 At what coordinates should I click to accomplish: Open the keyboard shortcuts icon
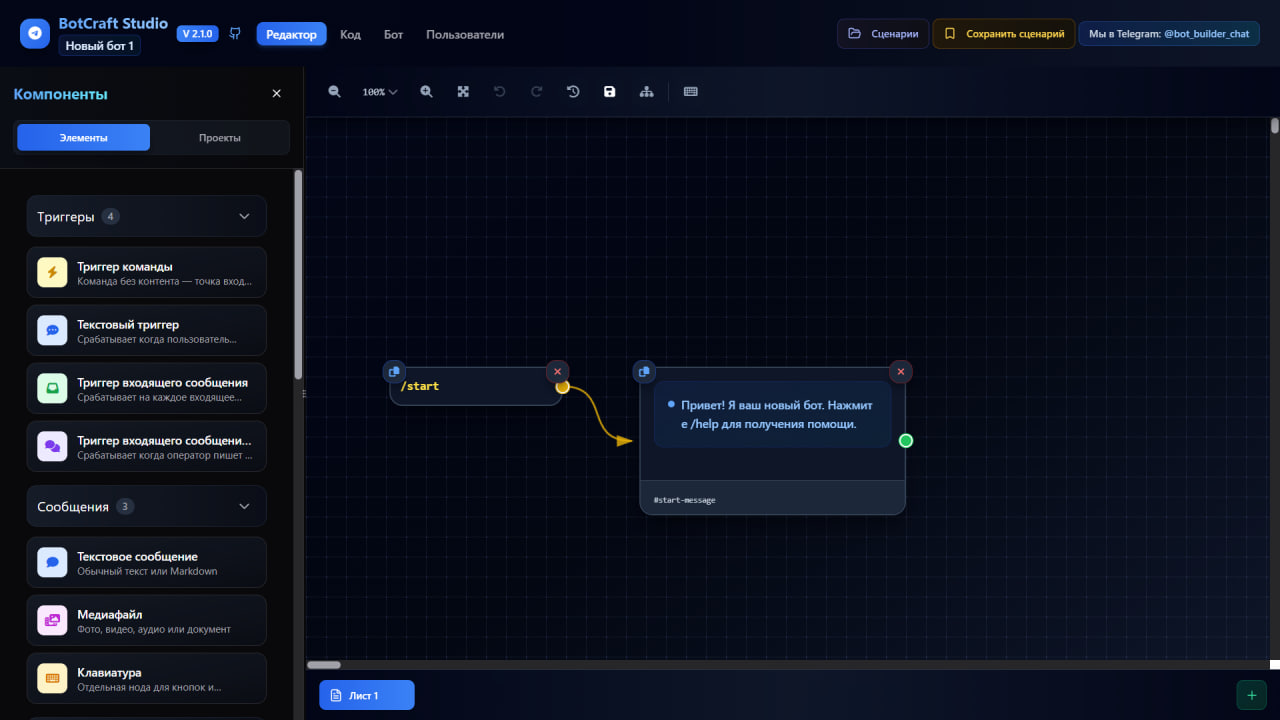[x=690, y=91]
